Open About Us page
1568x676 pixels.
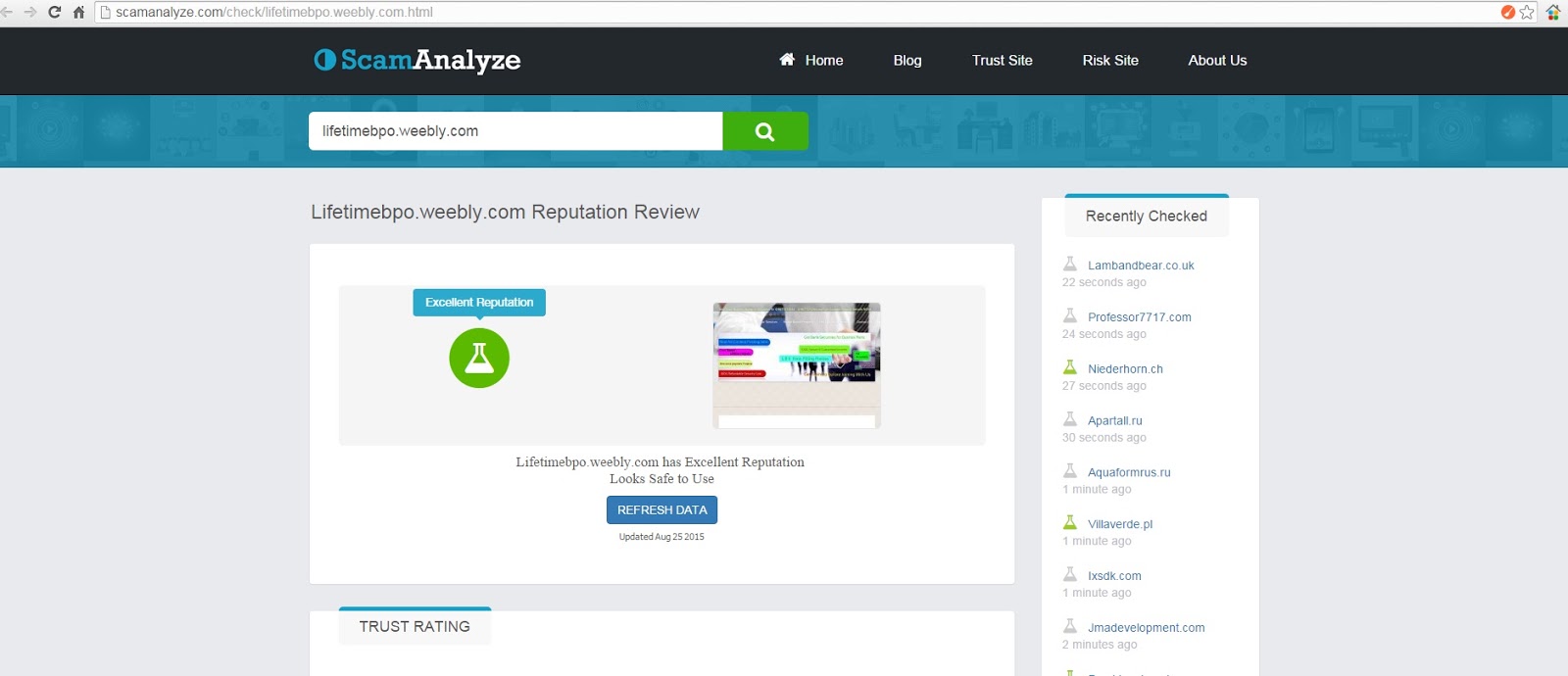1218,60
